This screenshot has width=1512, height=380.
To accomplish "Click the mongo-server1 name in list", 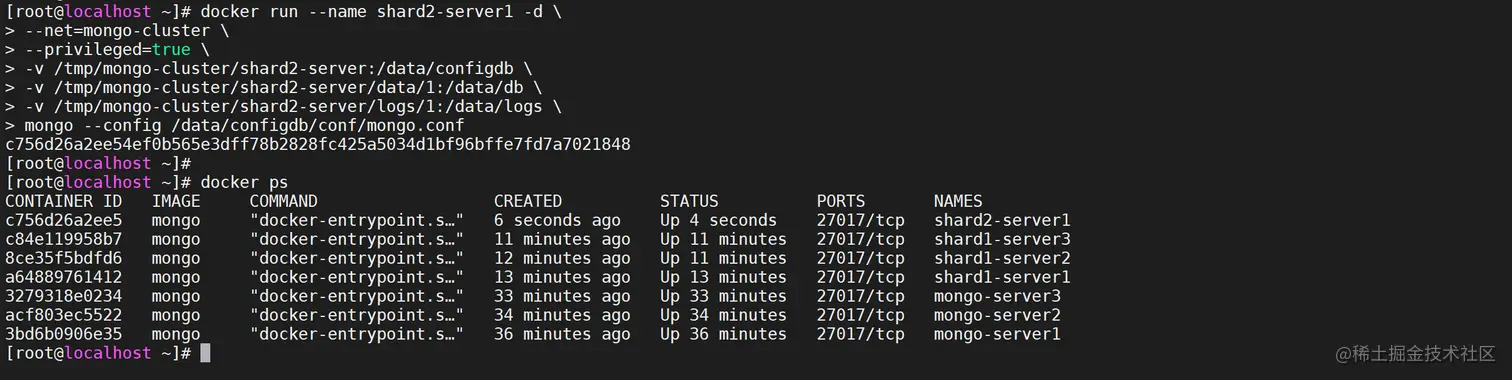I will [x=997, y=334].
